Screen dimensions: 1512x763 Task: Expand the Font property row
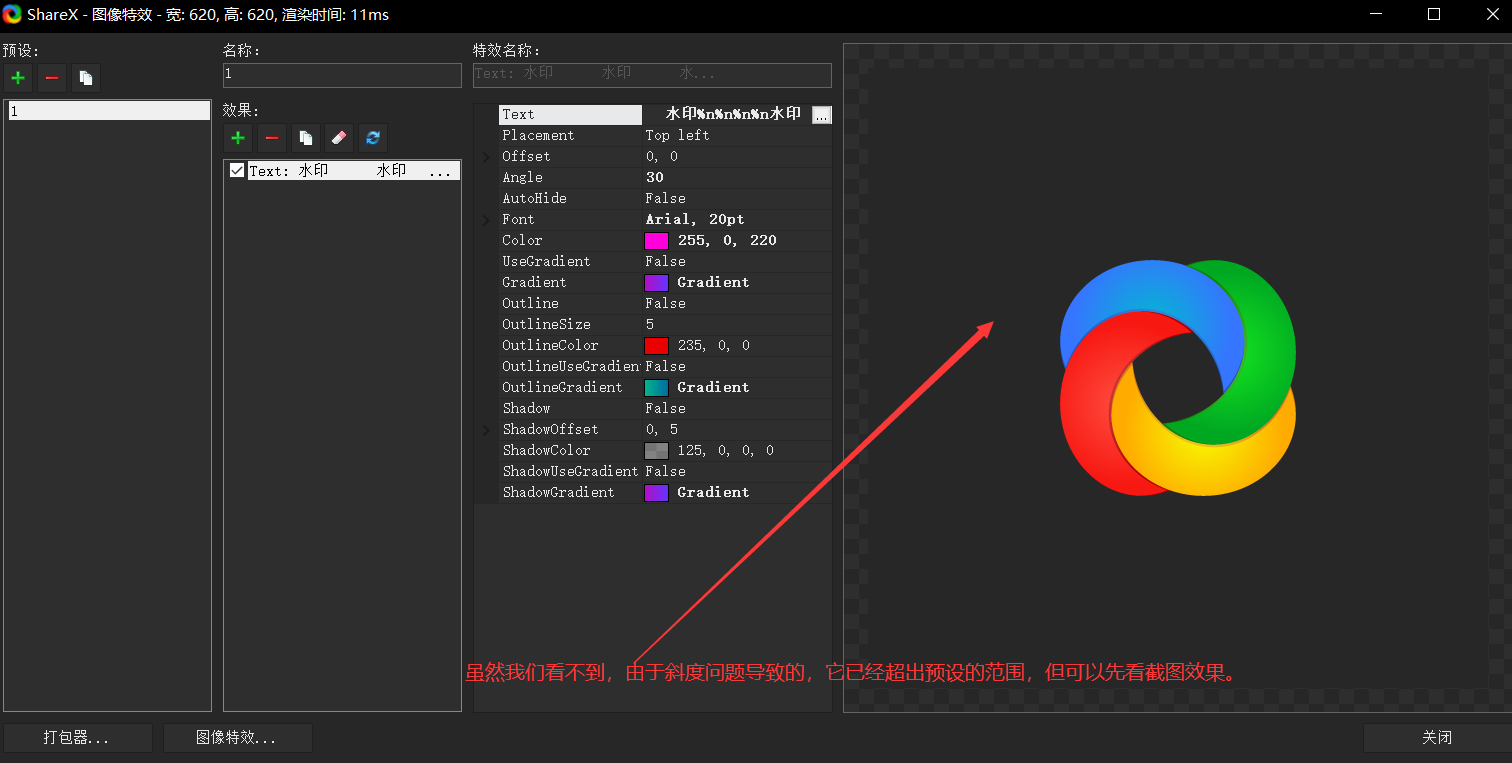(487, 220)
